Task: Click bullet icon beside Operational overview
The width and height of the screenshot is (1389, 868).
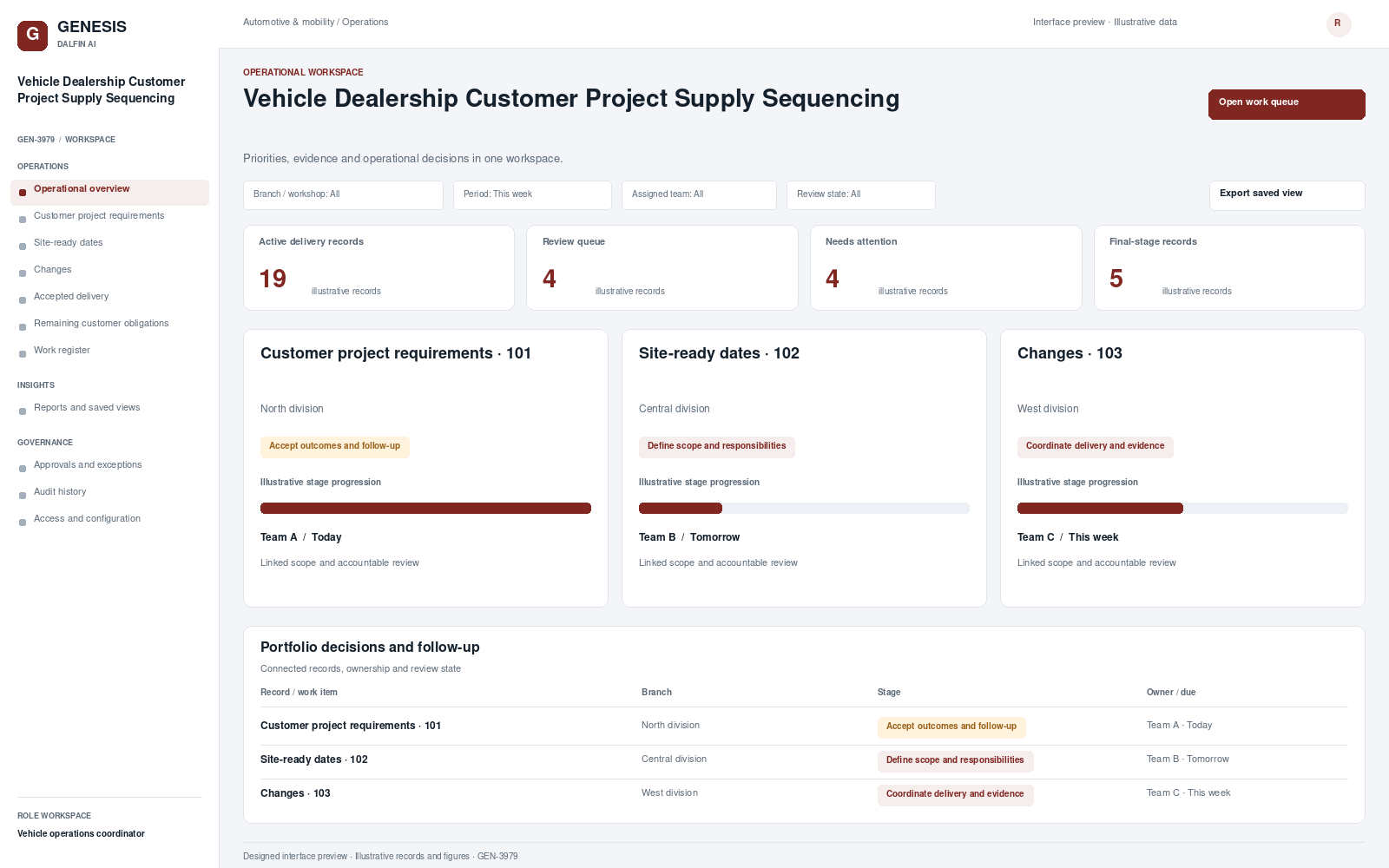Action: (x=23, y=193)
